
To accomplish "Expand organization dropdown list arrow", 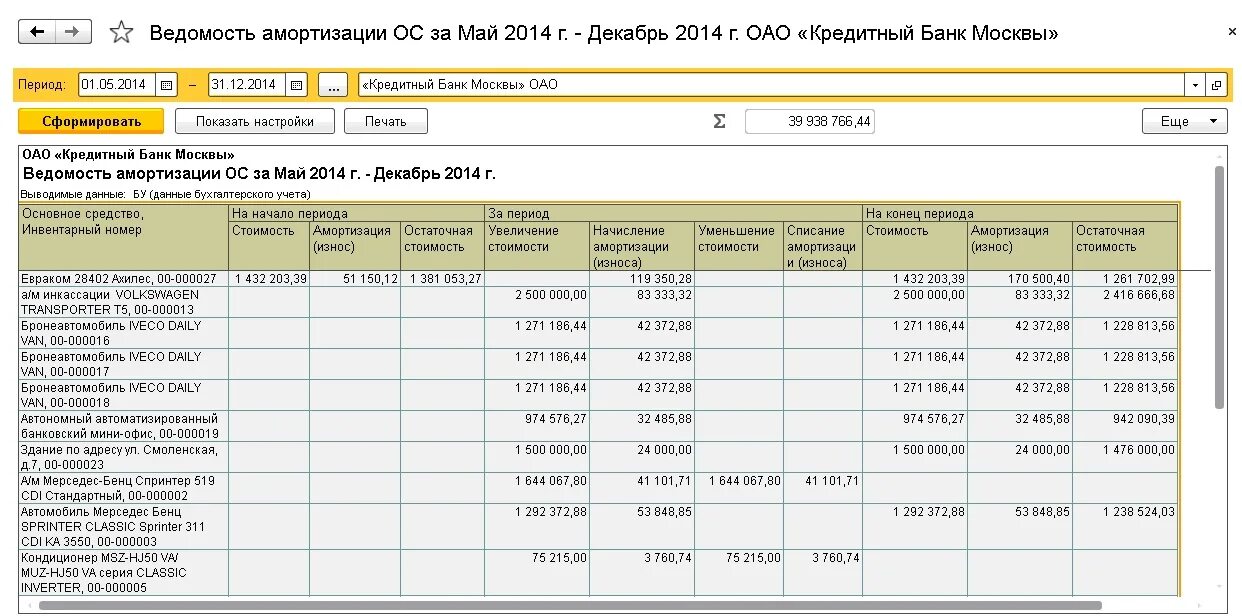I will coord(1195,85).
